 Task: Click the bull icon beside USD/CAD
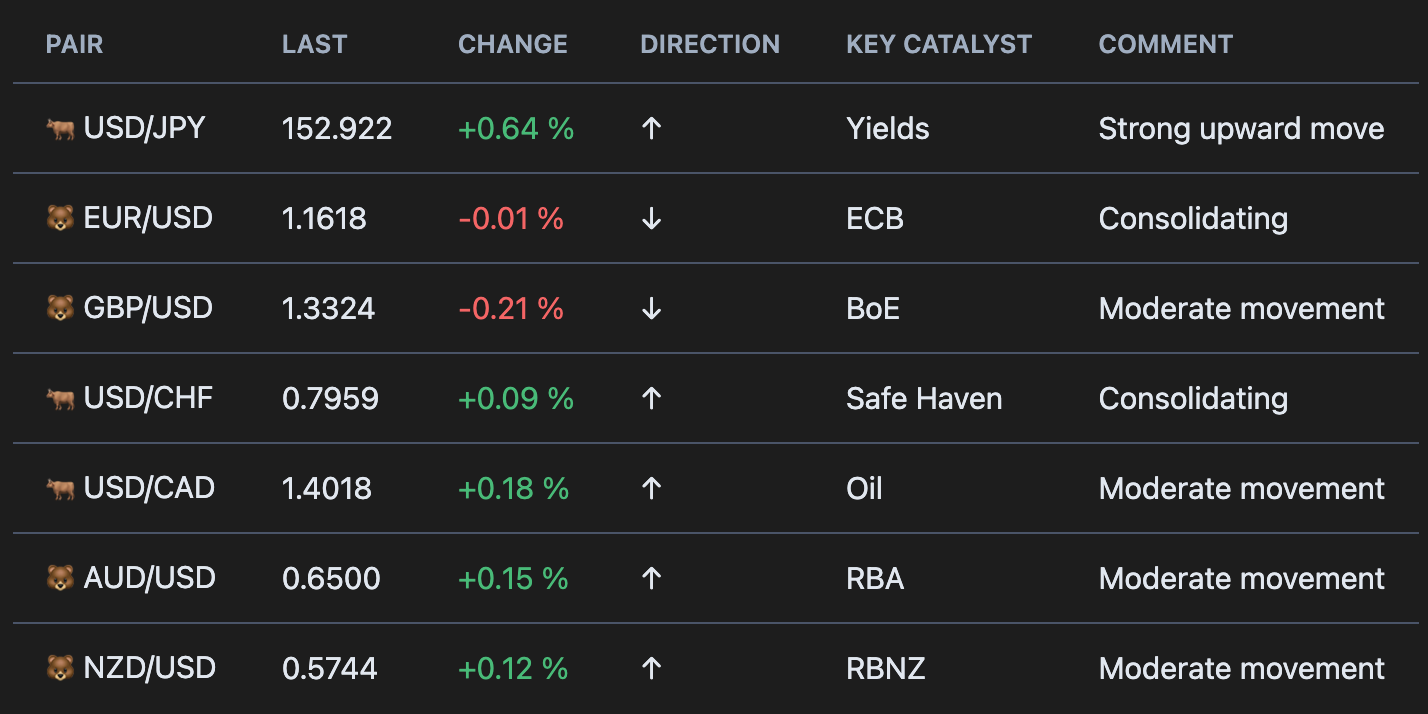60,489
